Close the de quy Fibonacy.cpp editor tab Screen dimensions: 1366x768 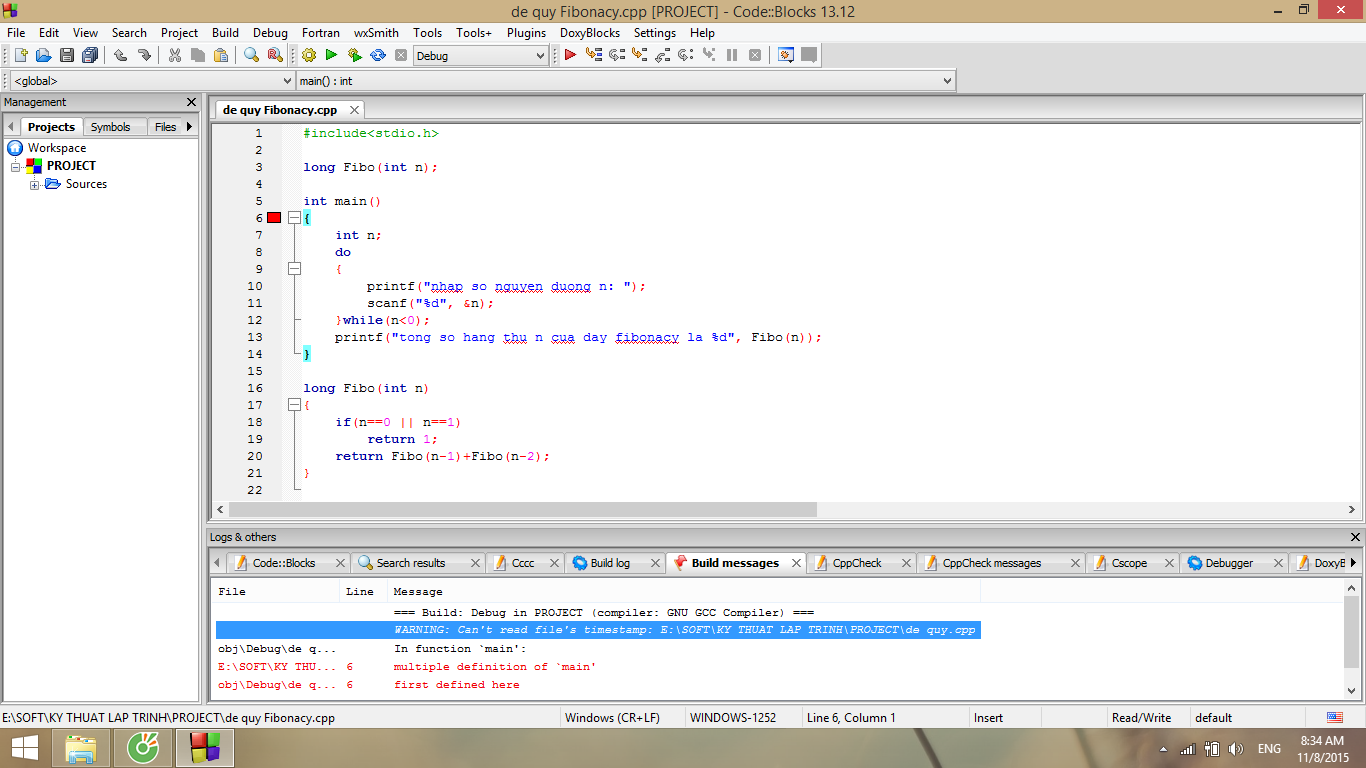coord(354,110)
